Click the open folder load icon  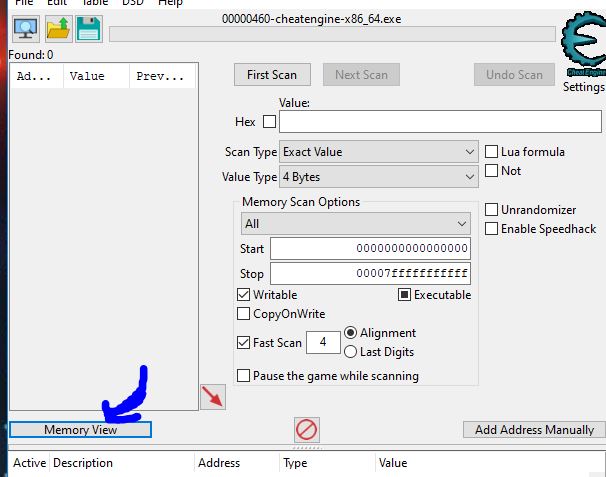pyautogui.click(x=57, y=29)
